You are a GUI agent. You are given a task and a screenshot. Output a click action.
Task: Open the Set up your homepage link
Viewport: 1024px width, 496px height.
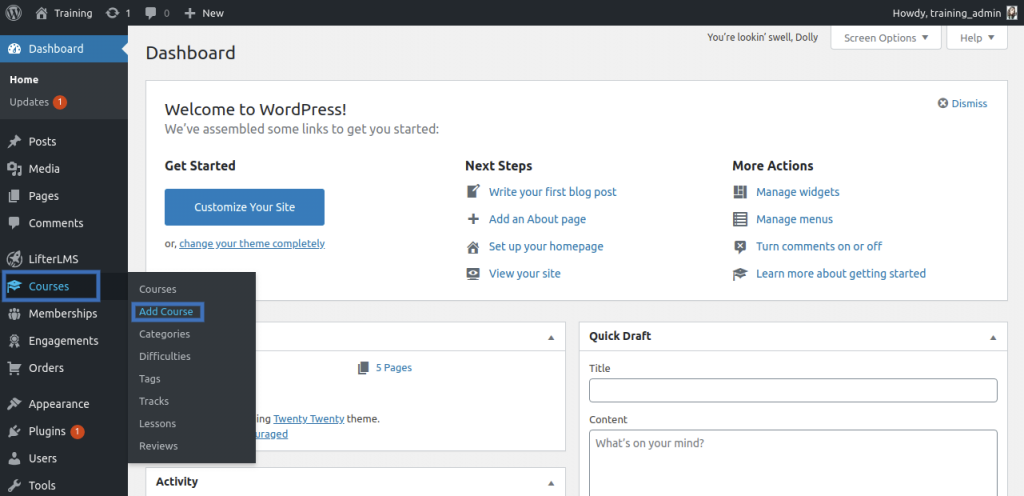pyautogui.click(x=546, y=247)
